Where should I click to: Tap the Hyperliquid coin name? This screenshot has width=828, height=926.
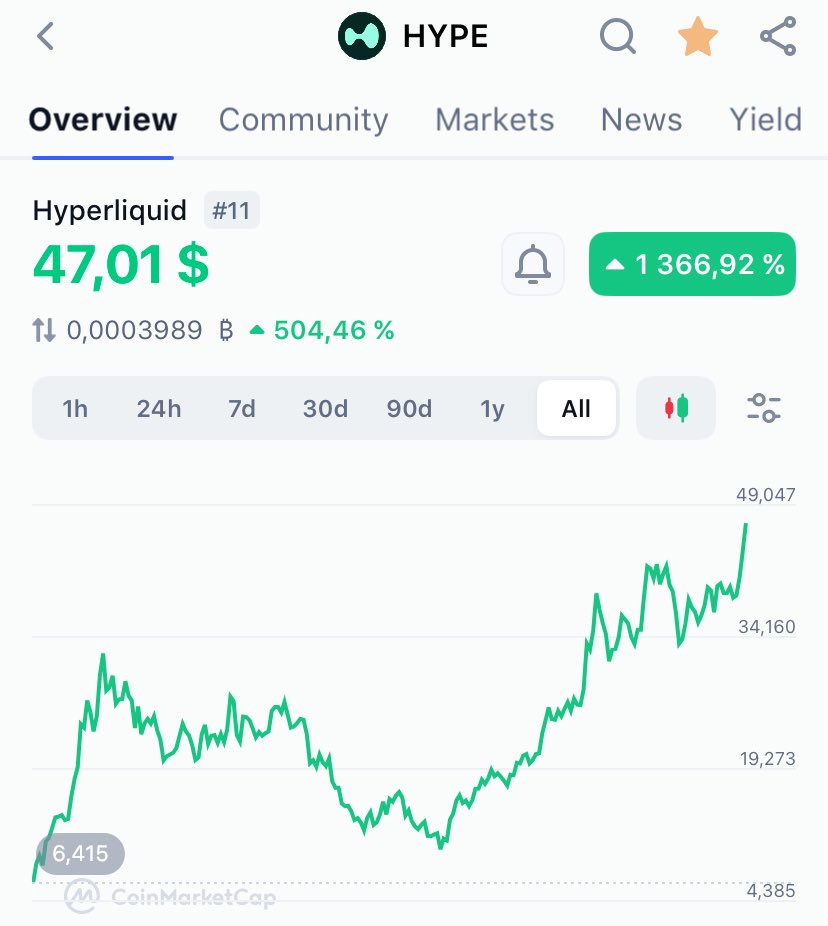click(x=110, y=210)
